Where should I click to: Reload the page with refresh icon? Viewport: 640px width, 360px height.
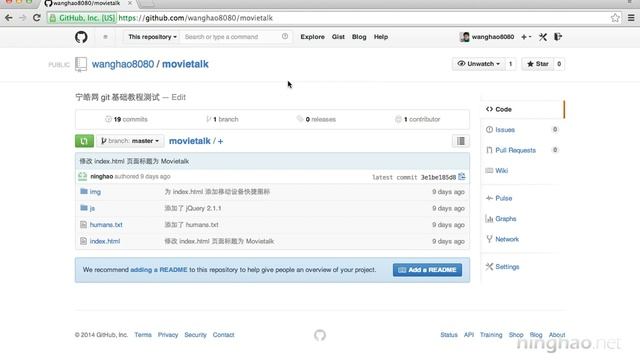[x=37, y=18]
